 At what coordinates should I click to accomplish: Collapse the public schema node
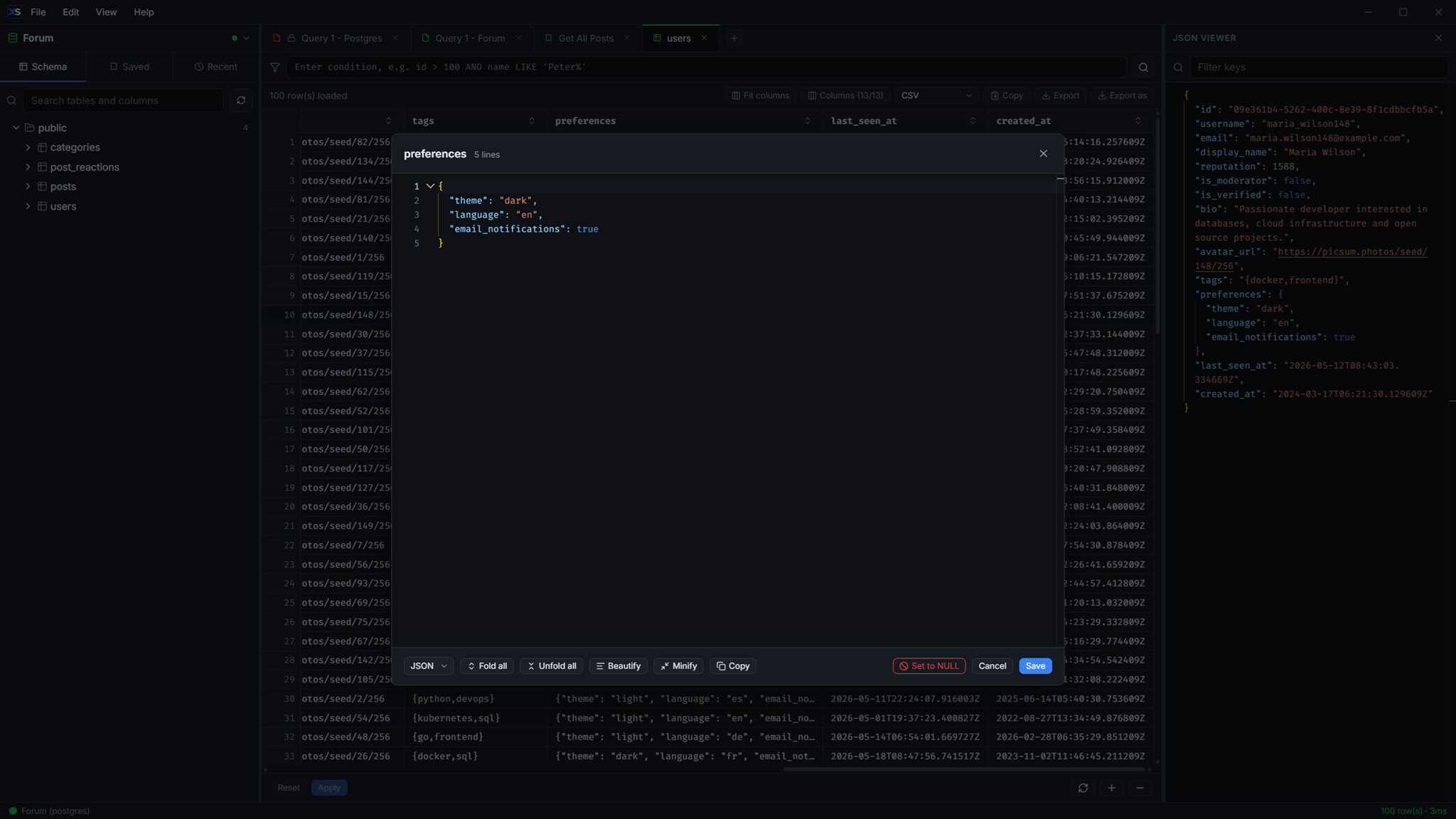point(16,128)
